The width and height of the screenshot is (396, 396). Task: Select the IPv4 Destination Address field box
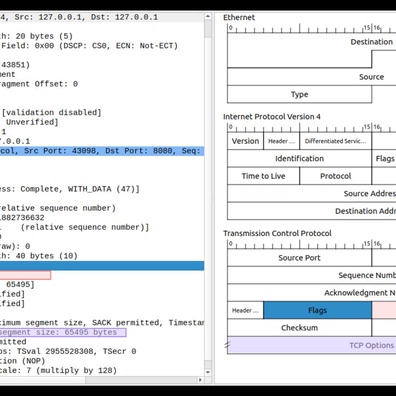[x=312, y=211]
